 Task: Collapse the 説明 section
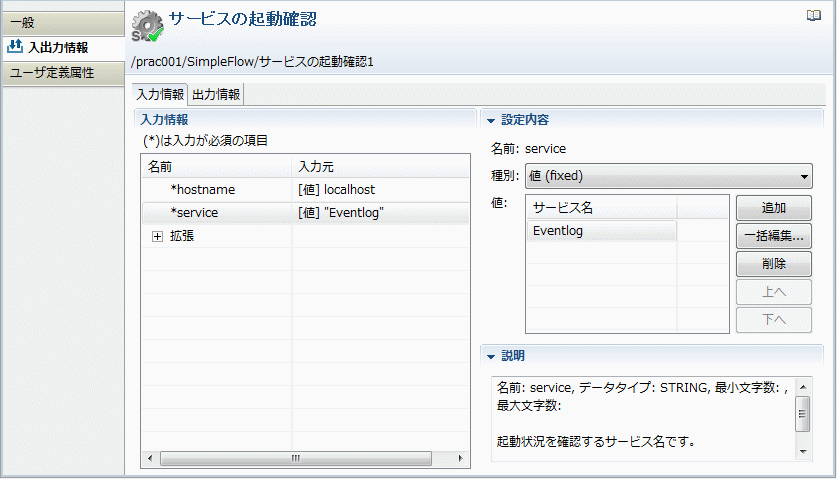click(x=491, y=356)
